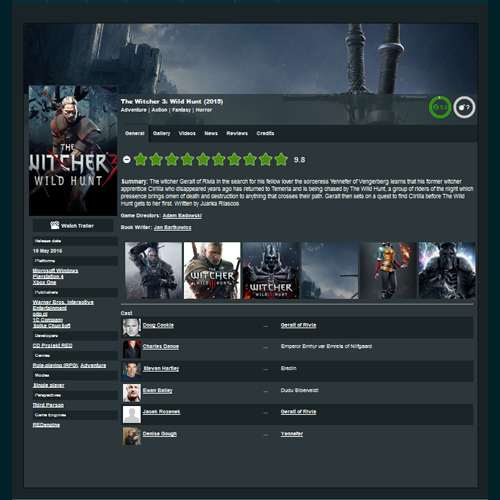Click the white circular question mark badge
Image resolution: width=500 pixels, height=500 pixels.
click(x=464, y=107)
